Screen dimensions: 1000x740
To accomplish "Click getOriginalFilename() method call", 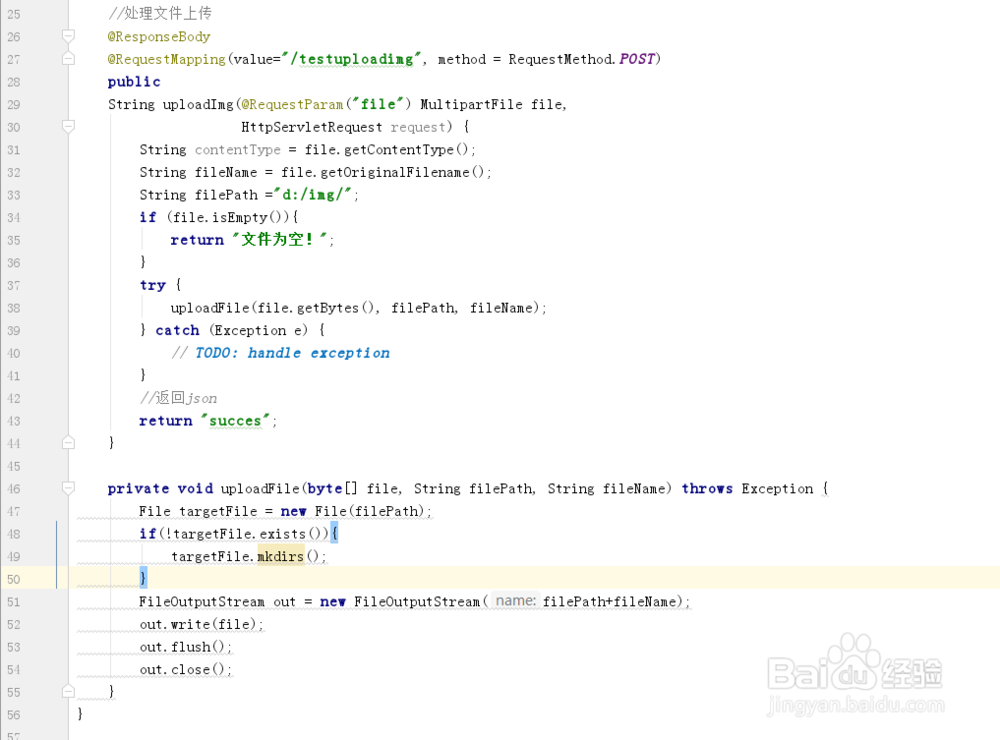I will pyautogui.click(x=402, y=172).
